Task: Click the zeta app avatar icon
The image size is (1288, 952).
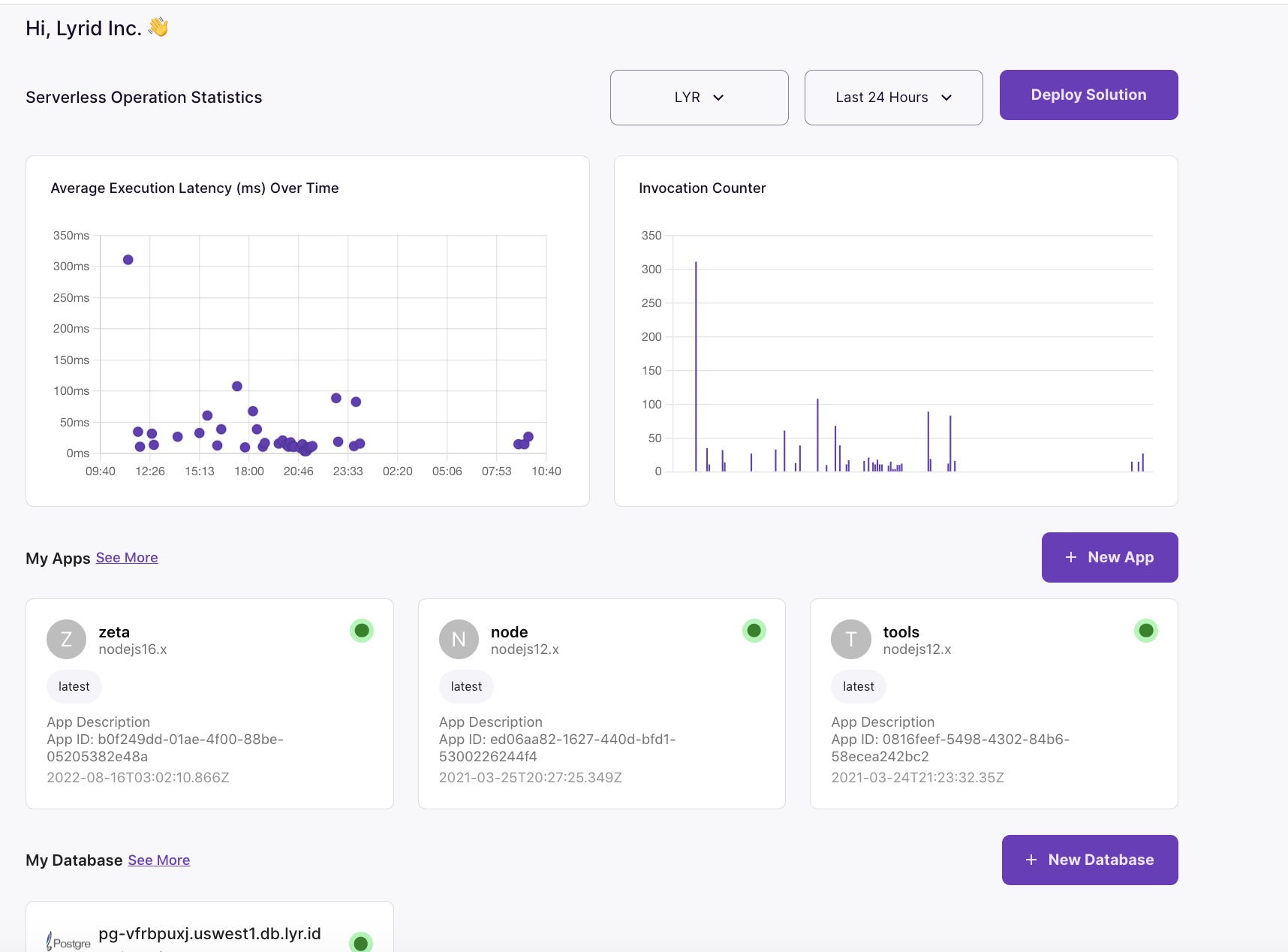Action: 66,639
